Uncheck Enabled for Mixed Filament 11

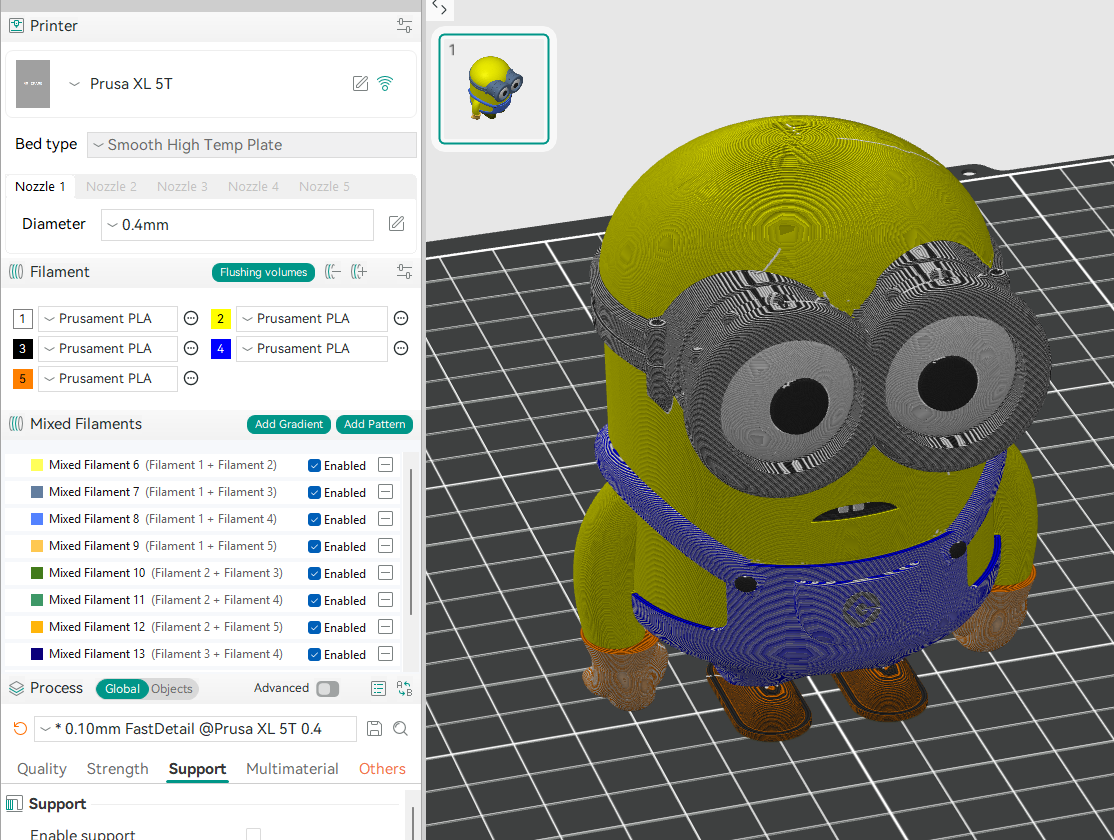[x=314, y=601]
